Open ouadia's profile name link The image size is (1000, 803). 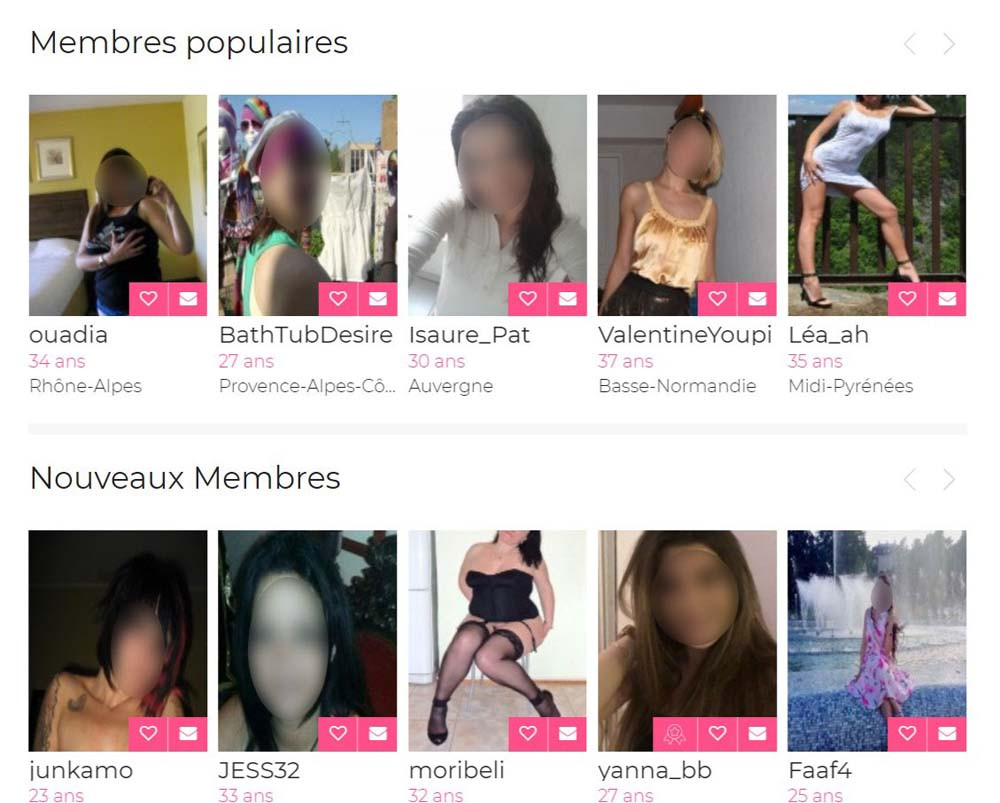[68, 335]
